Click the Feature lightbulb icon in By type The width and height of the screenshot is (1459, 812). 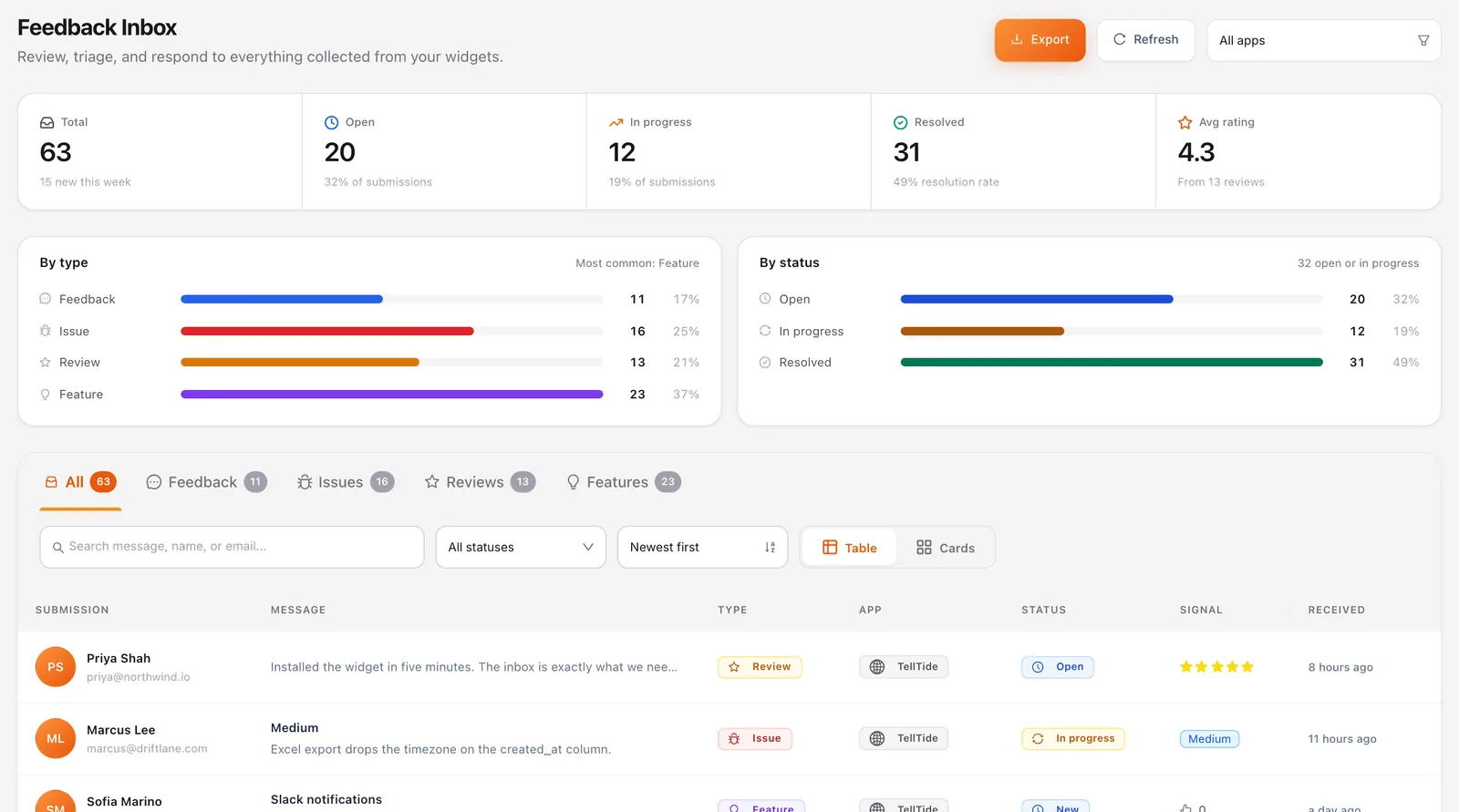(46, 395)
